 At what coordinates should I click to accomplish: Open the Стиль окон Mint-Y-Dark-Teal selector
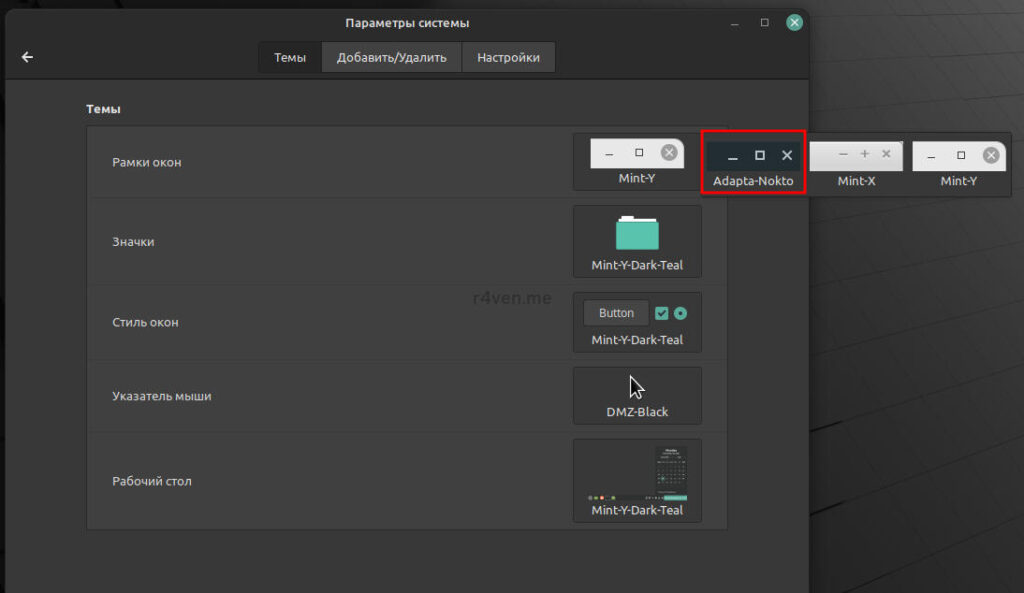point(637,322)
